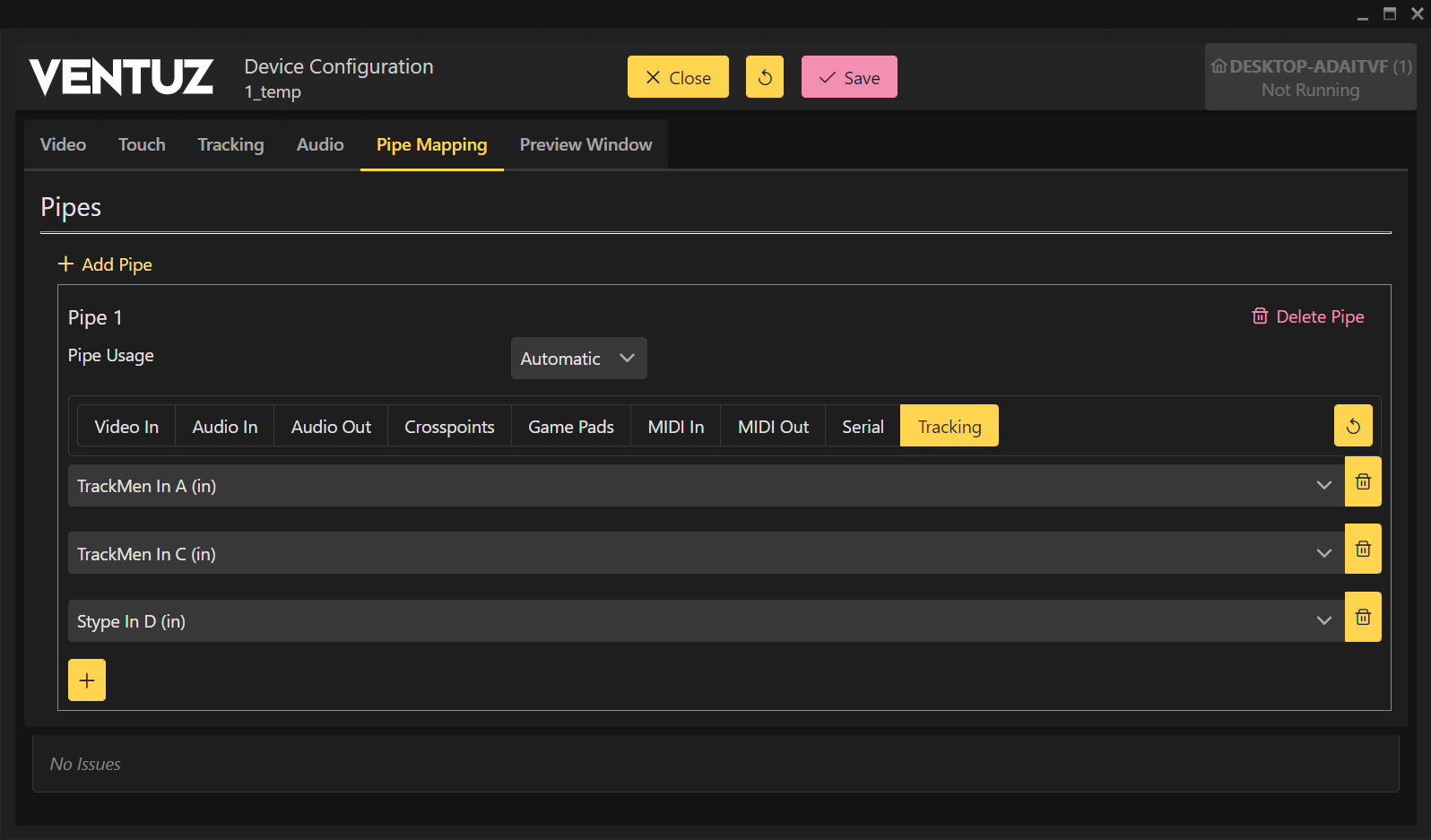Click the Ventuz logo
Viewport: 1431px width, 840px height.
point(121,77)
